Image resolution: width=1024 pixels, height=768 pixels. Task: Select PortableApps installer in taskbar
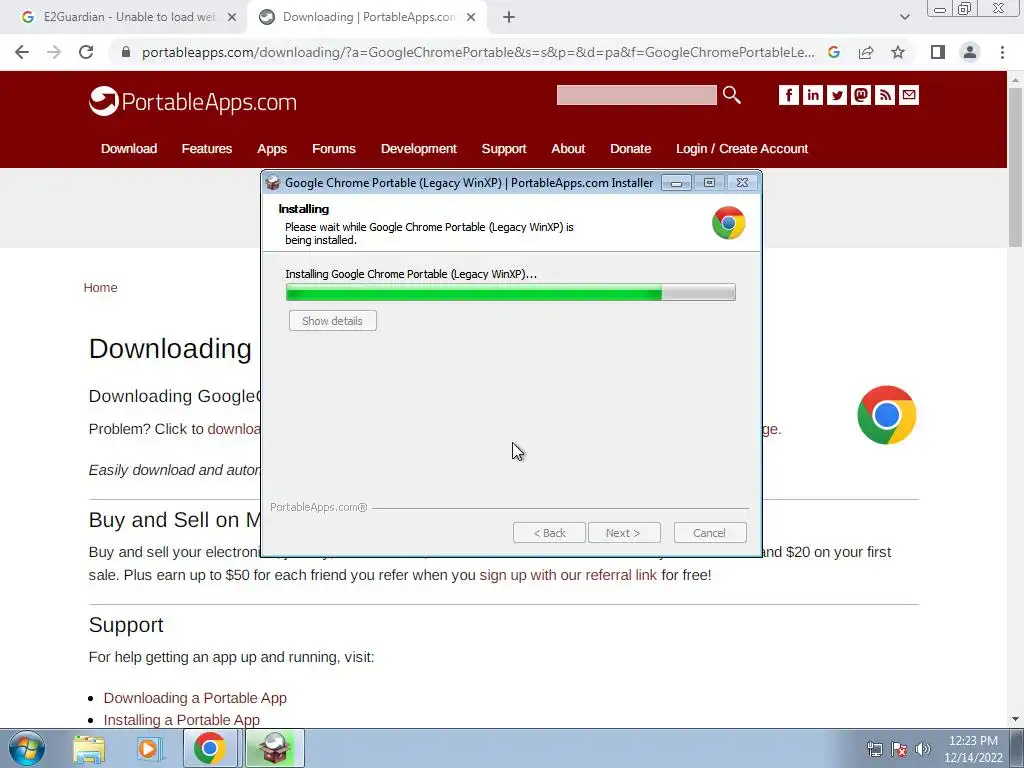(x=274, y=748)
